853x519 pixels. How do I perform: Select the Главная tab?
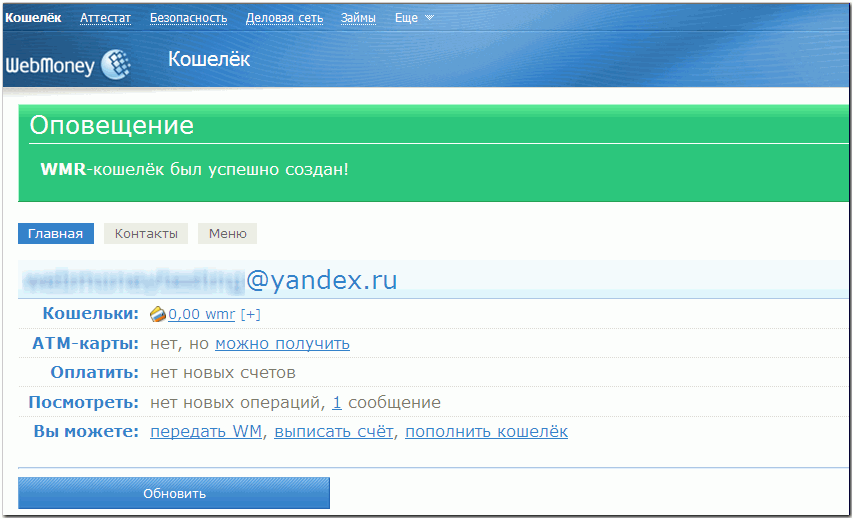click(55, 233)
